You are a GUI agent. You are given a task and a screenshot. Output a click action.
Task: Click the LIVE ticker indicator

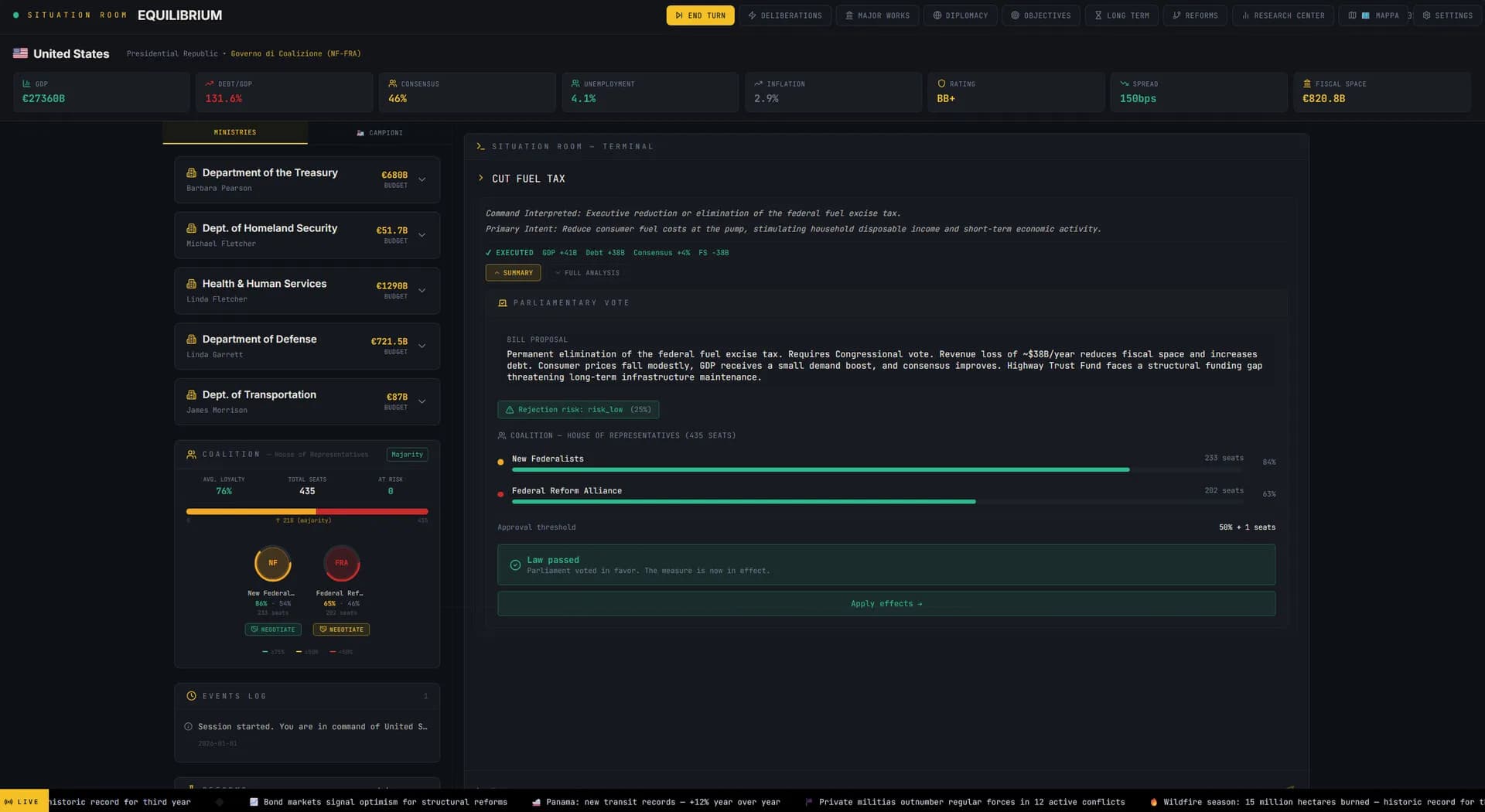pyautogui.click(x=22, y=802)
